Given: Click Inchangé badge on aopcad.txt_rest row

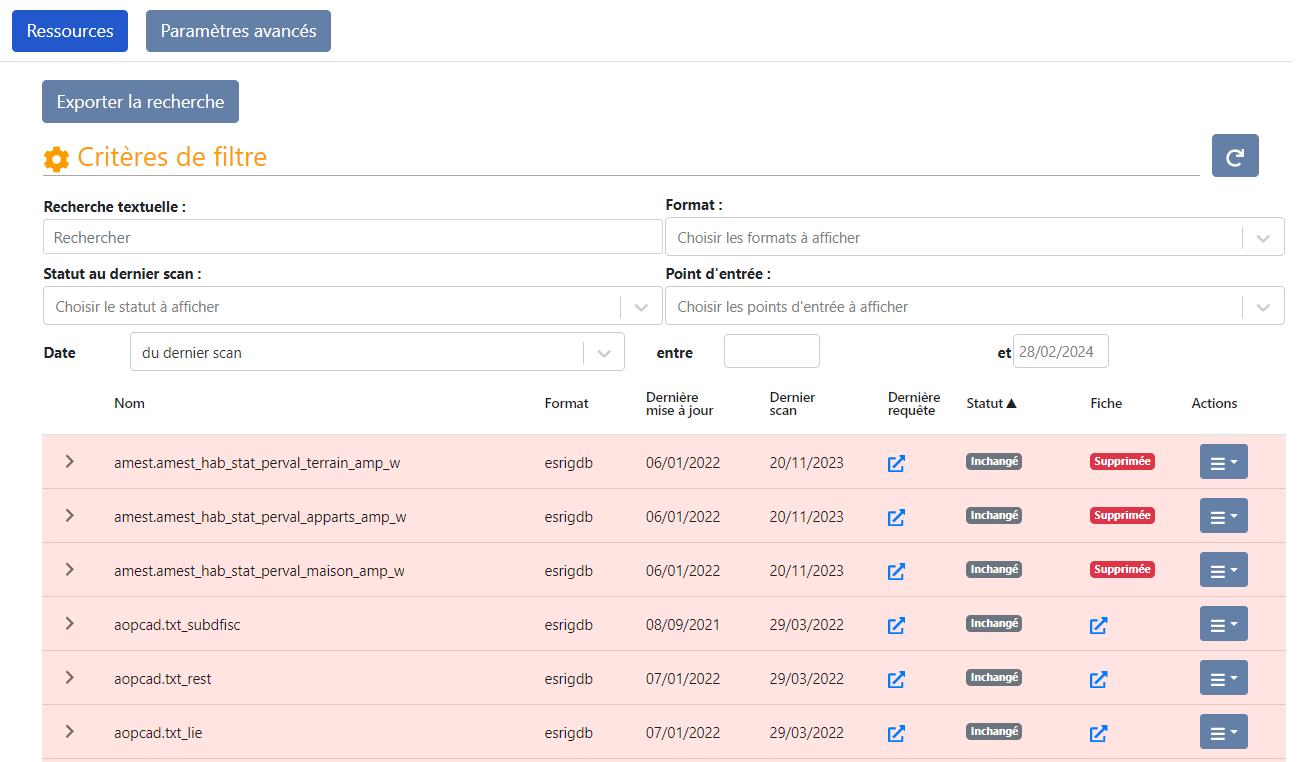Looking at the screenshot, I should [x=994, y=677].
